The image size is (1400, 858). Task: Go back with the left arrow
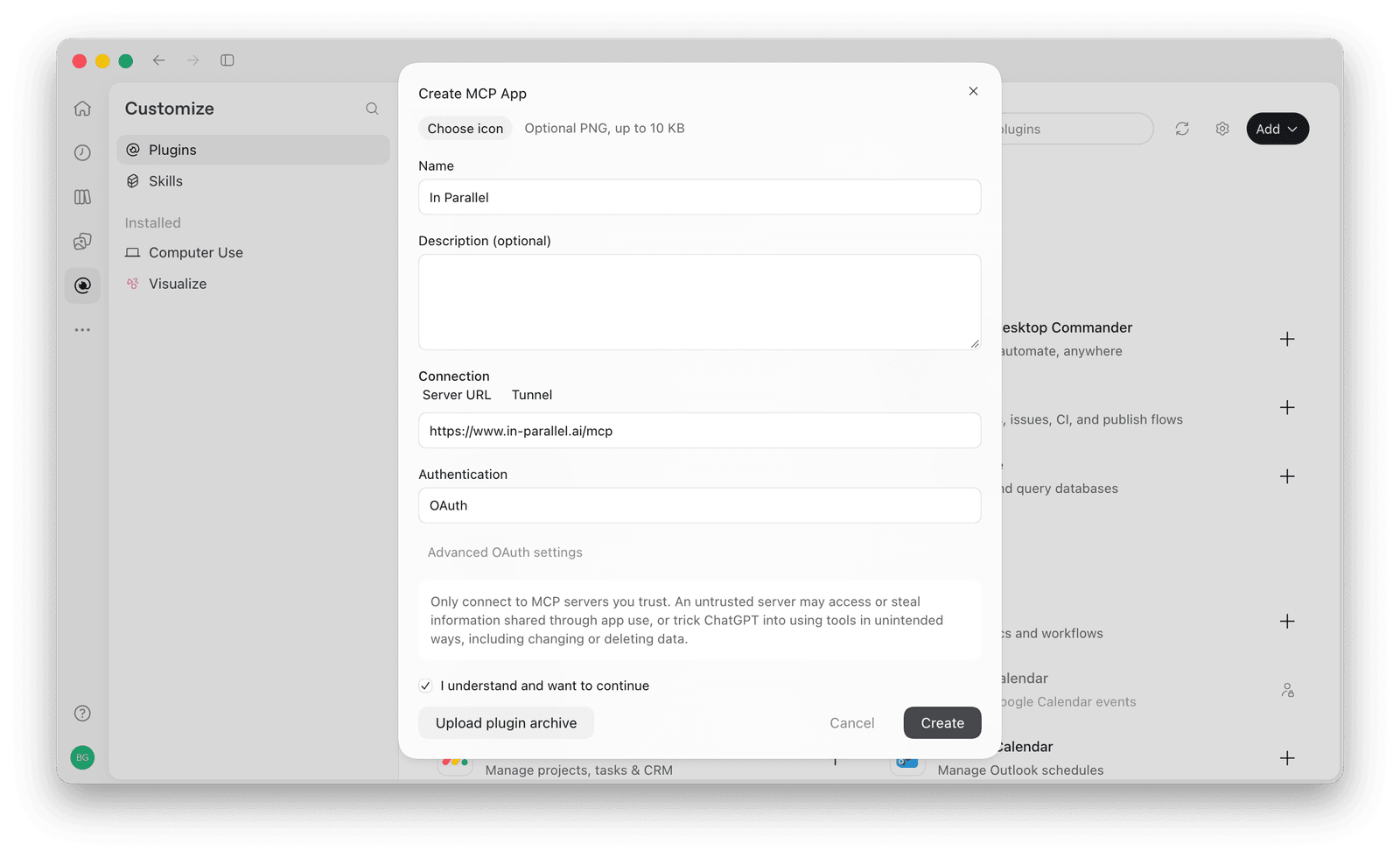[x=158, y=60]
